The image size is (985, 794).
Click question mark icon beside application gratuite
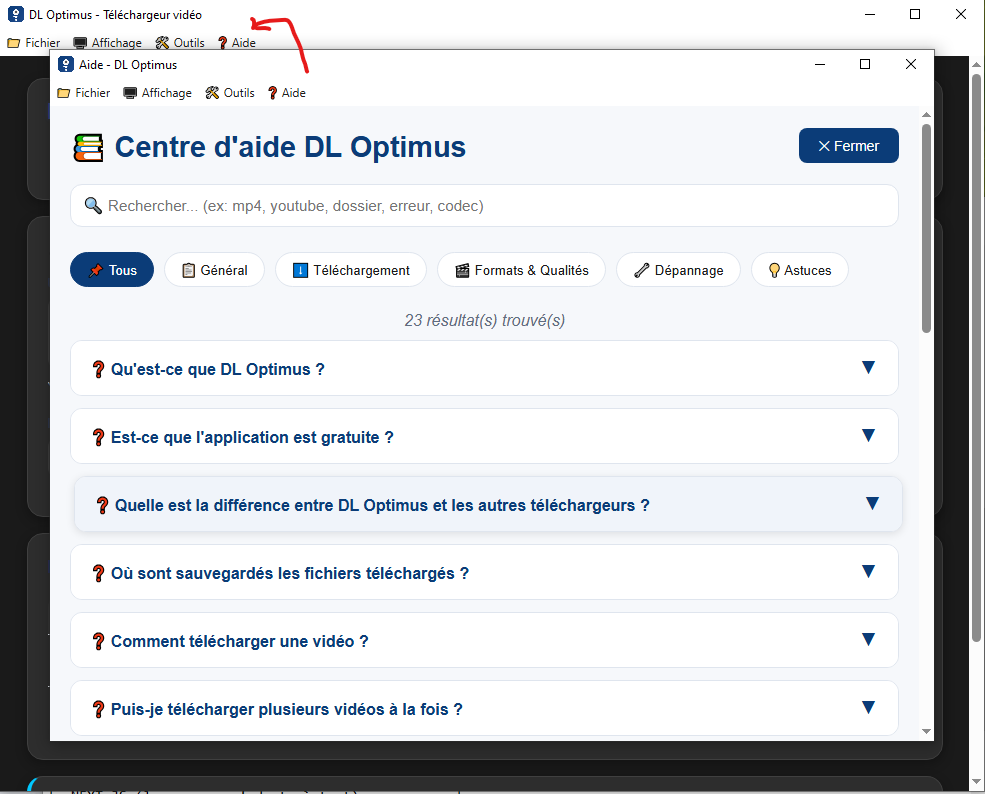click(x=98, y=437)
